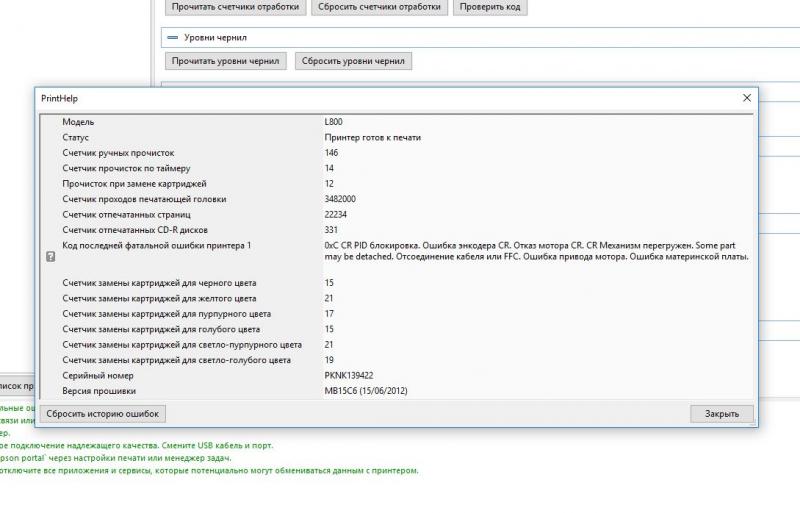Image resolution: width=800 pixels, height=513 pixels.
Task: Click green log line mentioning "настройки печати или менеджер задач"
Action: coord(116,458)
